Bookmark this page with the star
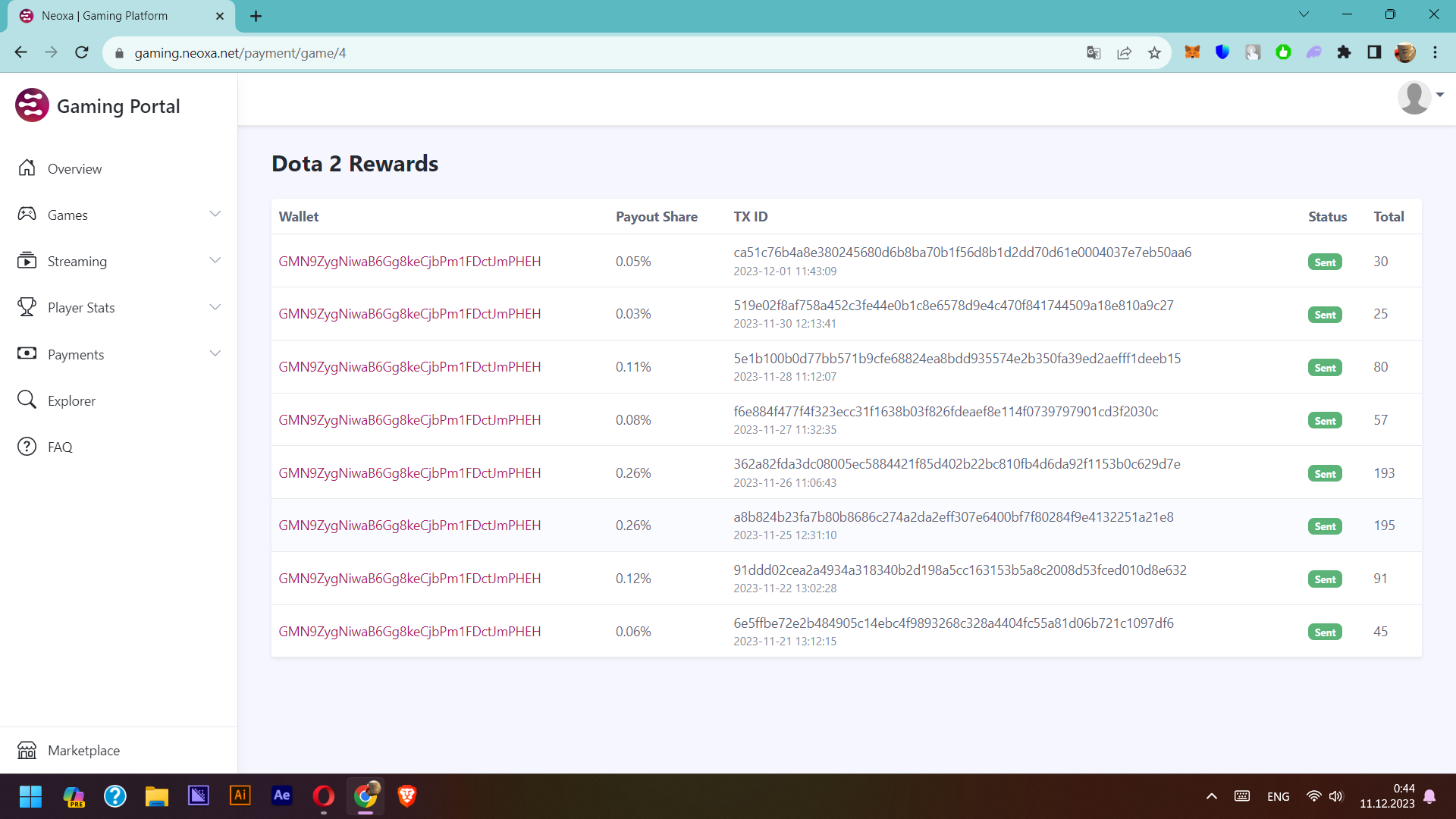 [x=1154, y=52]
